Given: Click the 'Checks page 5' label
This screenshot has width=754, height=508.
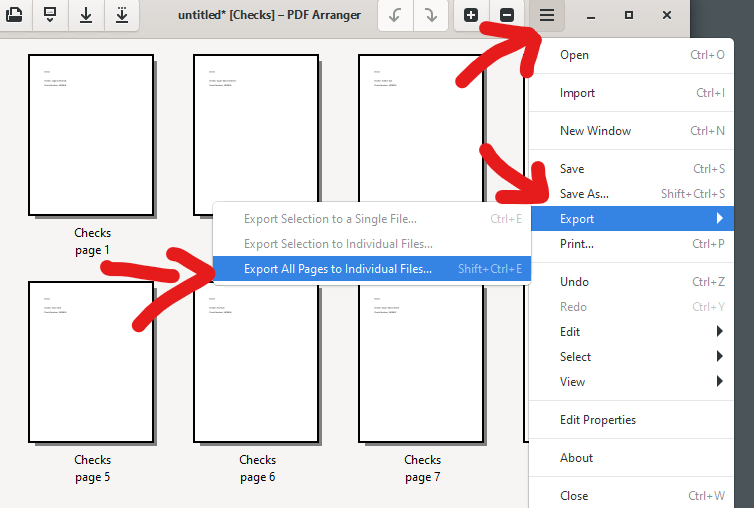Looking at the screenshot, I should click(x=92, y=469).
